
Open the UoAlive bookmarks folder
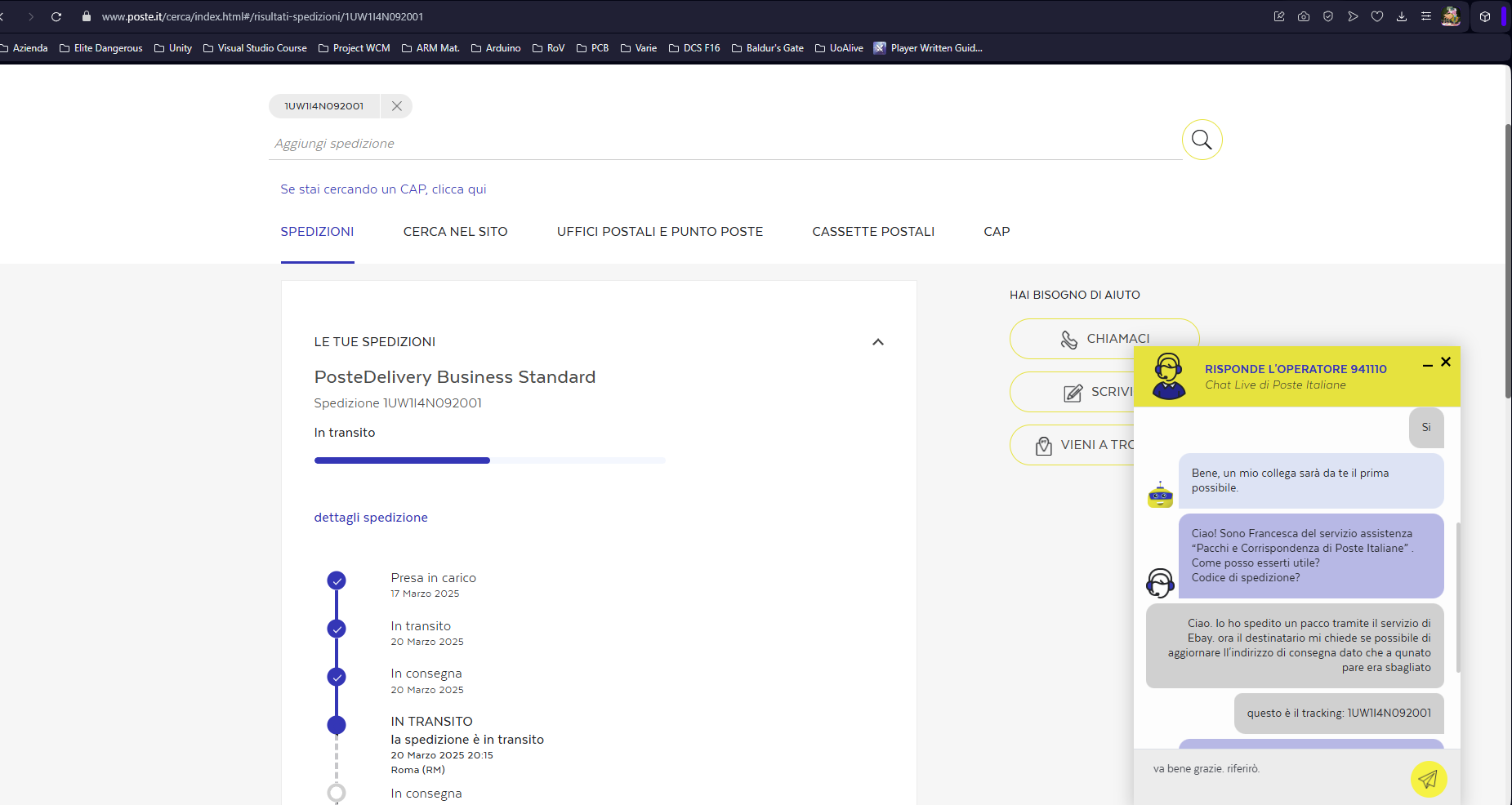pos(839,48)
